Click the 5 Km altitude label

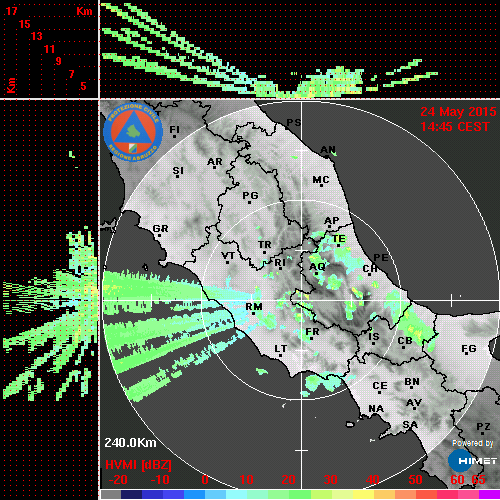[83, 86]
